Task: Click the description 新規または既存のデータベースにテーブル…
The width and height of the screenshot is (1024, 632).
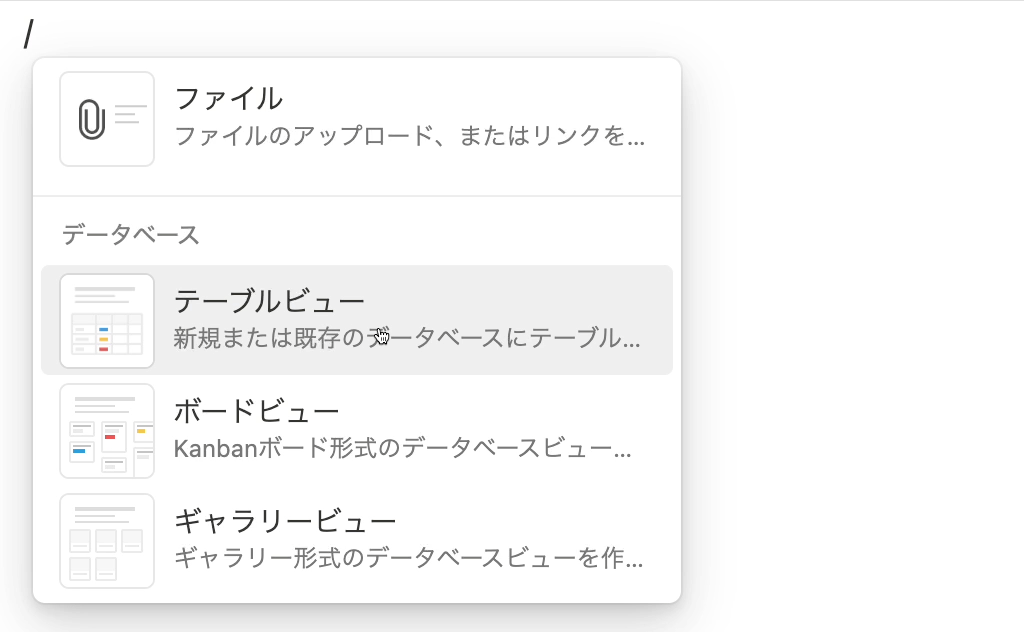Action: pyautogui.click(x=408, y=338)
